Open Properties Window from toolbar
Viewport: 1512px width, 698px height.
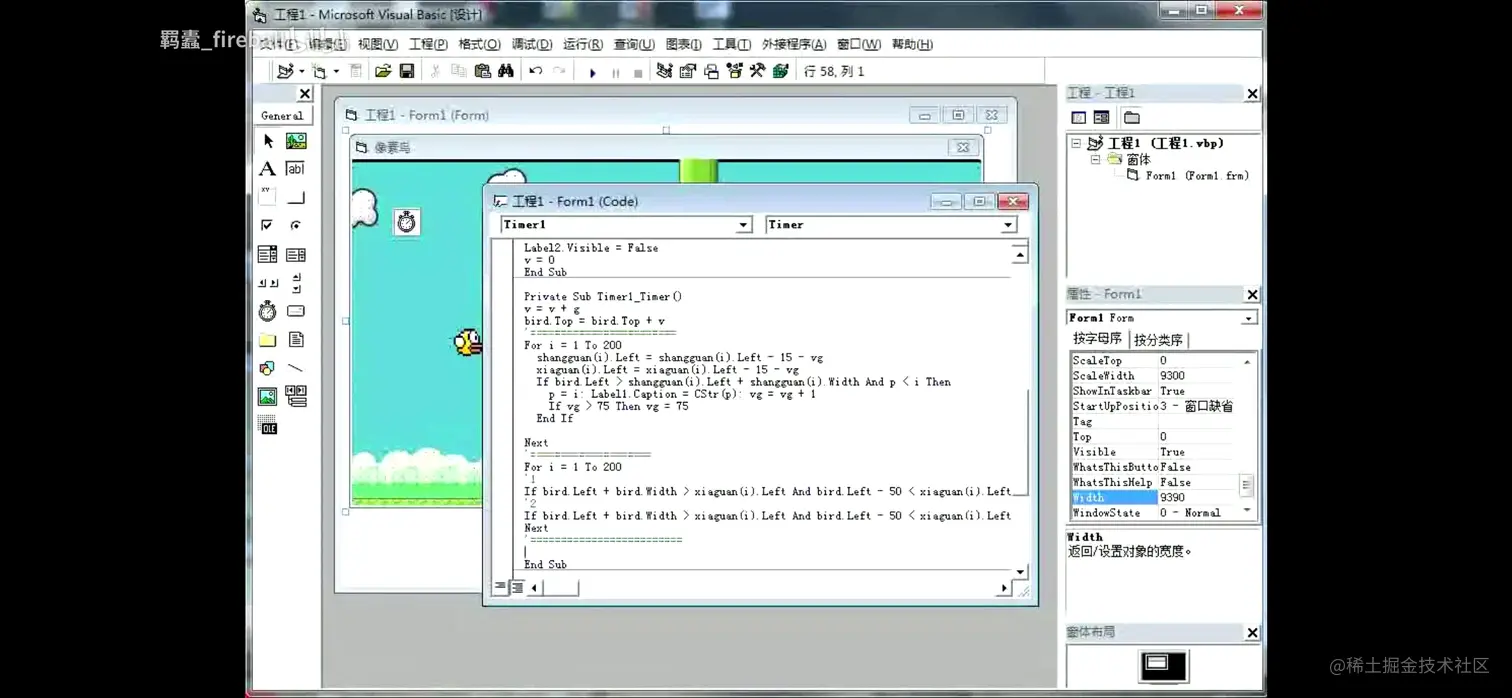[x=687, y=71]
